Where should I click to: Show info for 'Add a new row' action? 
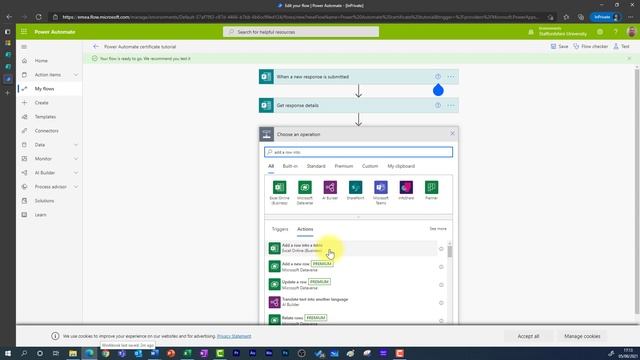point(441,267)
